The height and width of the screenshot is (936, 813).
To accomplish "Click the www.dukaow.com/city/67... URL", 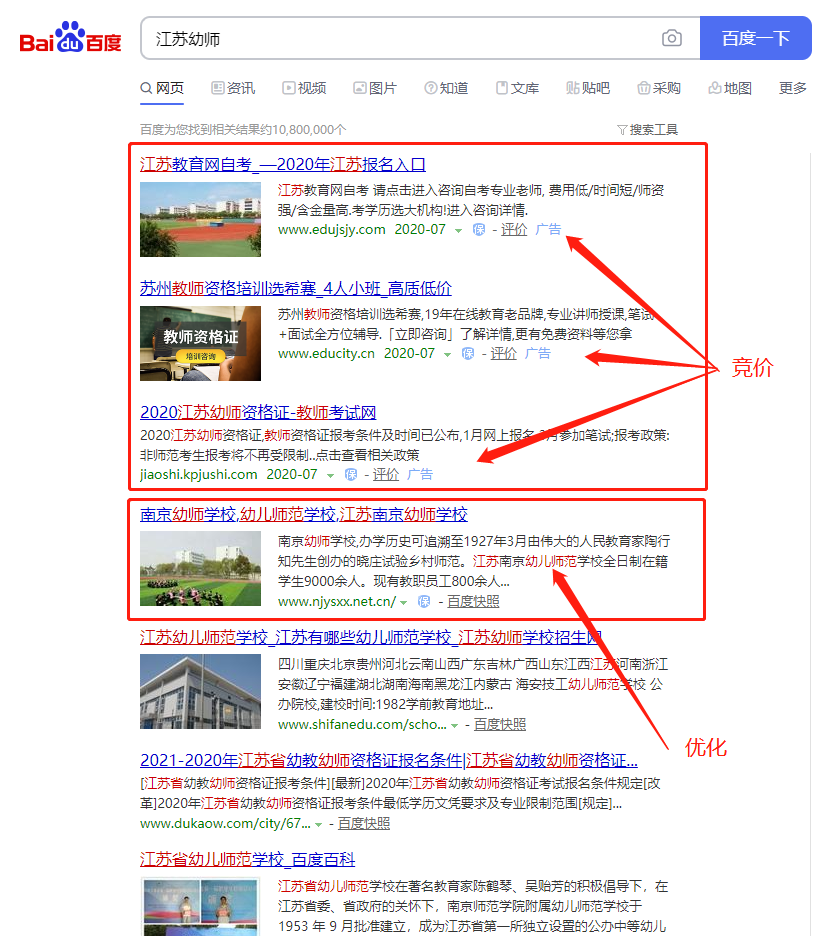I will click(225, 824).
